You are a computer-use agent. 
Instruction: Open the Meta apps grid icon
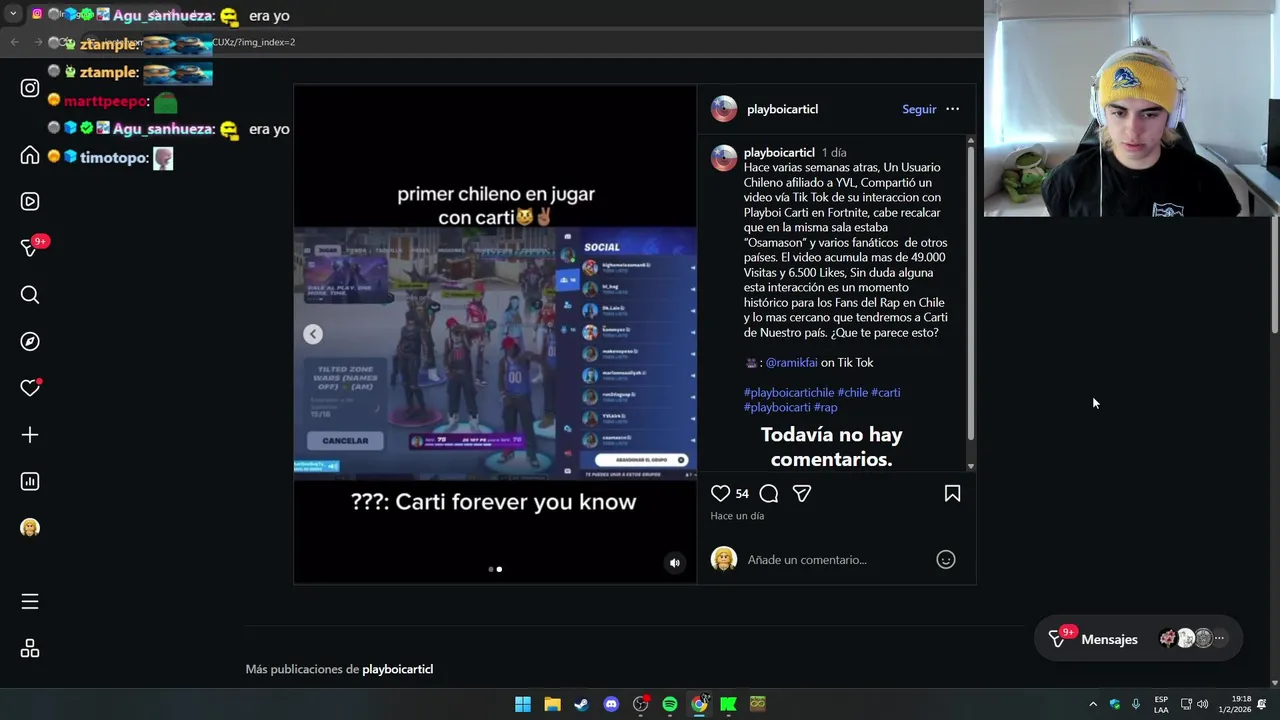click(x=30, y=649)
